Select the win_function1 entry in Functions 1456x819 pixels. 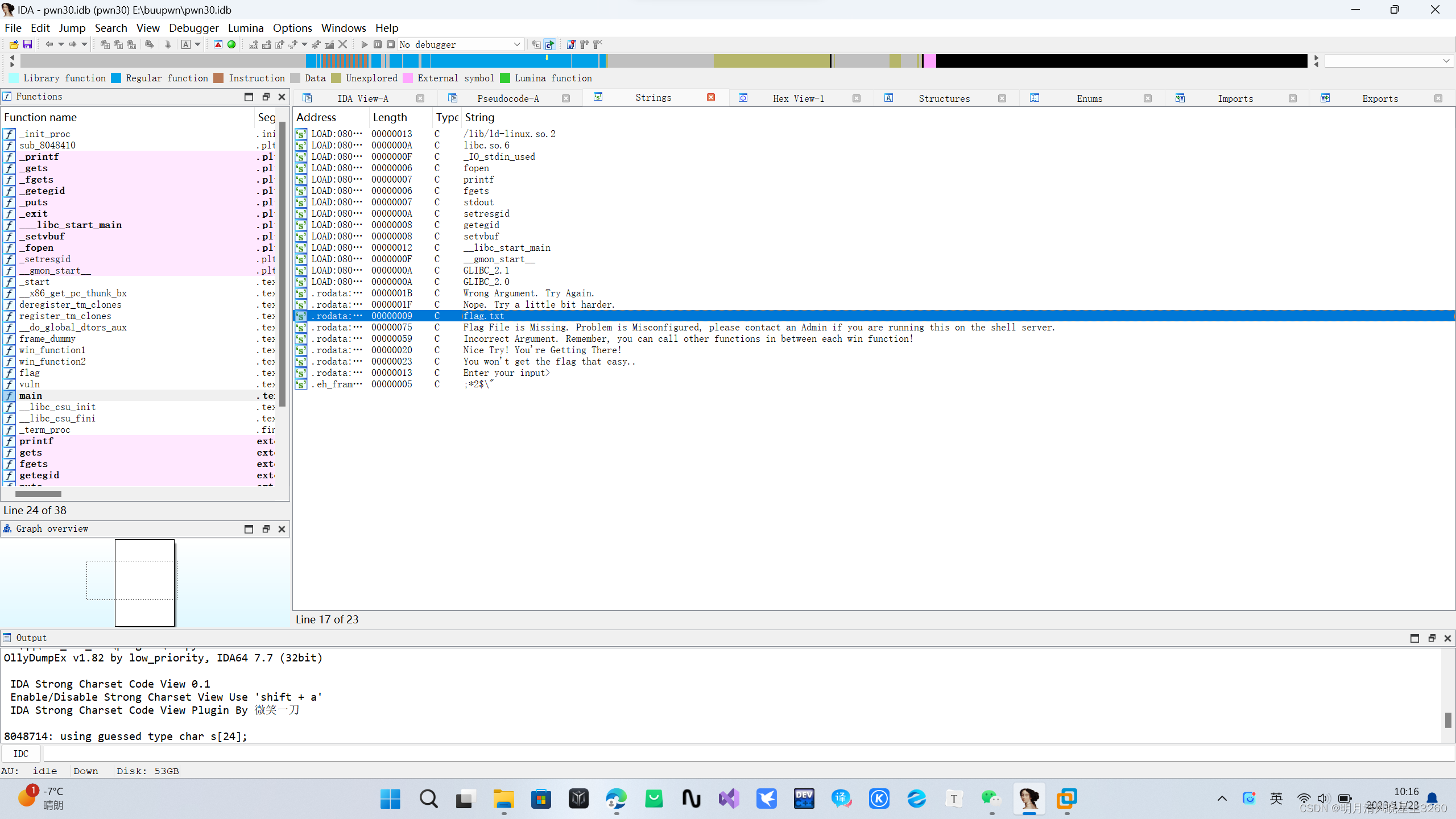click(52, 350)
